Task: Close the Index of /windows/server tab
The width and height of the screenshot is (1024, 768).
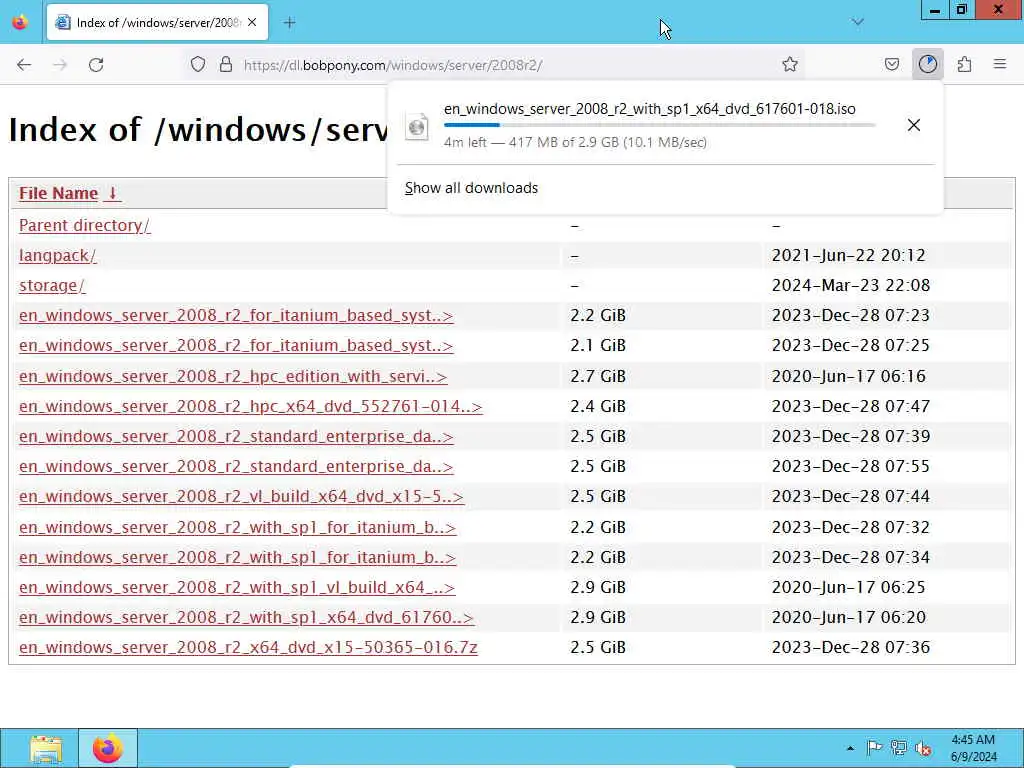Action: (x=252, y=23)
